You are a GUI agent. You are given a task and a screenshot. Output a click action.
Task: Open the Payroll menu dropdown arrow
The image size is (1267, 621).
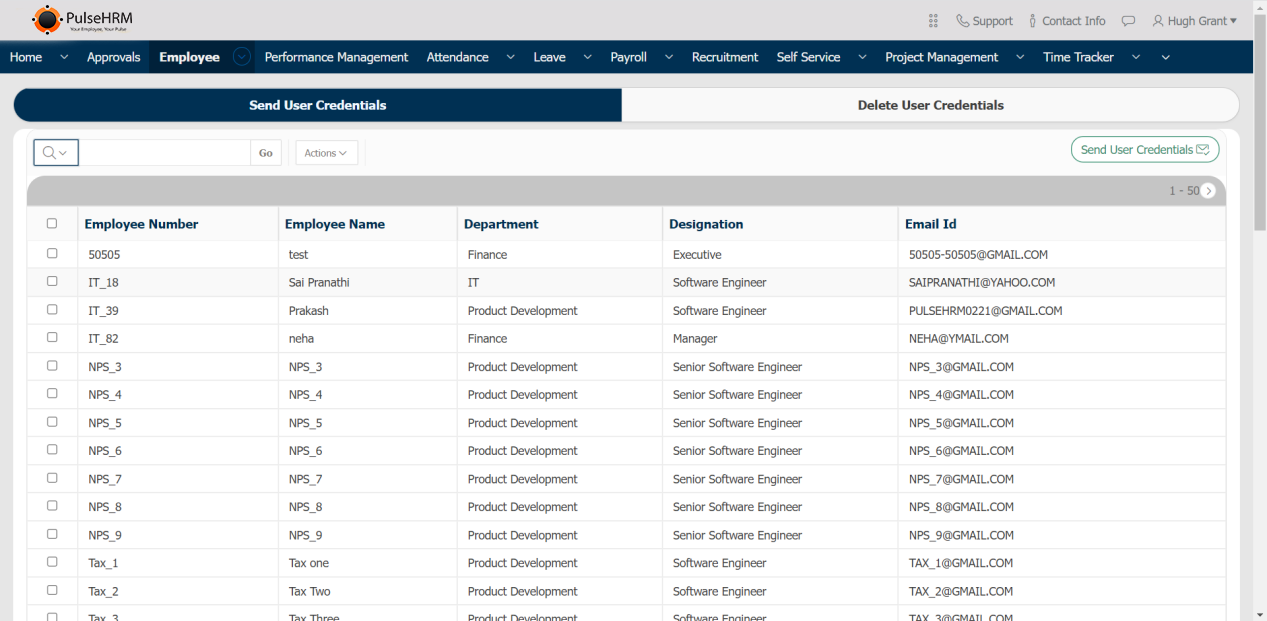click(x=668, y=57)
